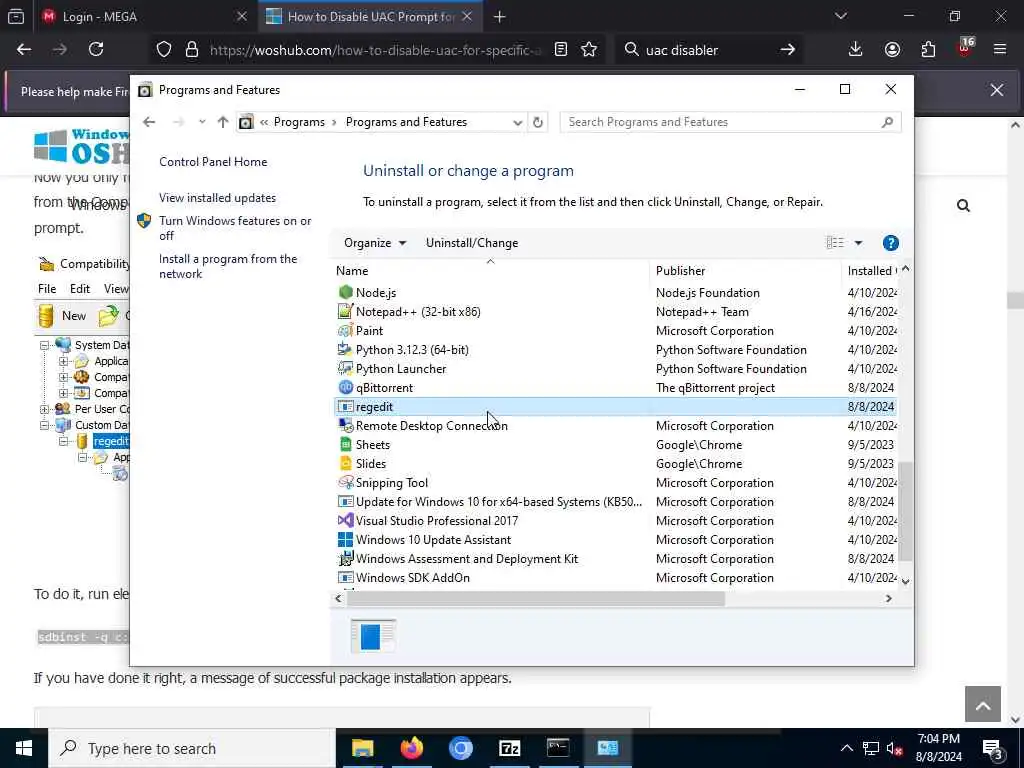Click the horizontal scrollbar in program list
The width and height of the screenshot is (1024, 768).
535,598
